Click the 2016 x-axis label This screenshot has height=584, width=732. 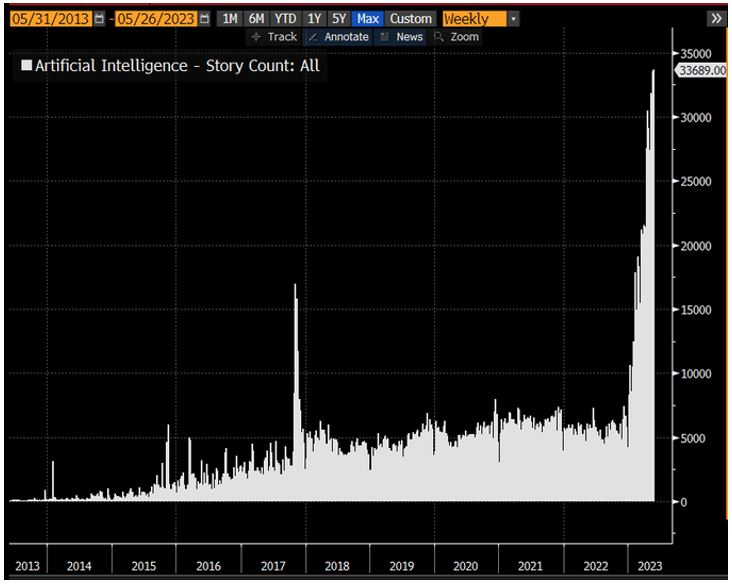pos(208,566)
